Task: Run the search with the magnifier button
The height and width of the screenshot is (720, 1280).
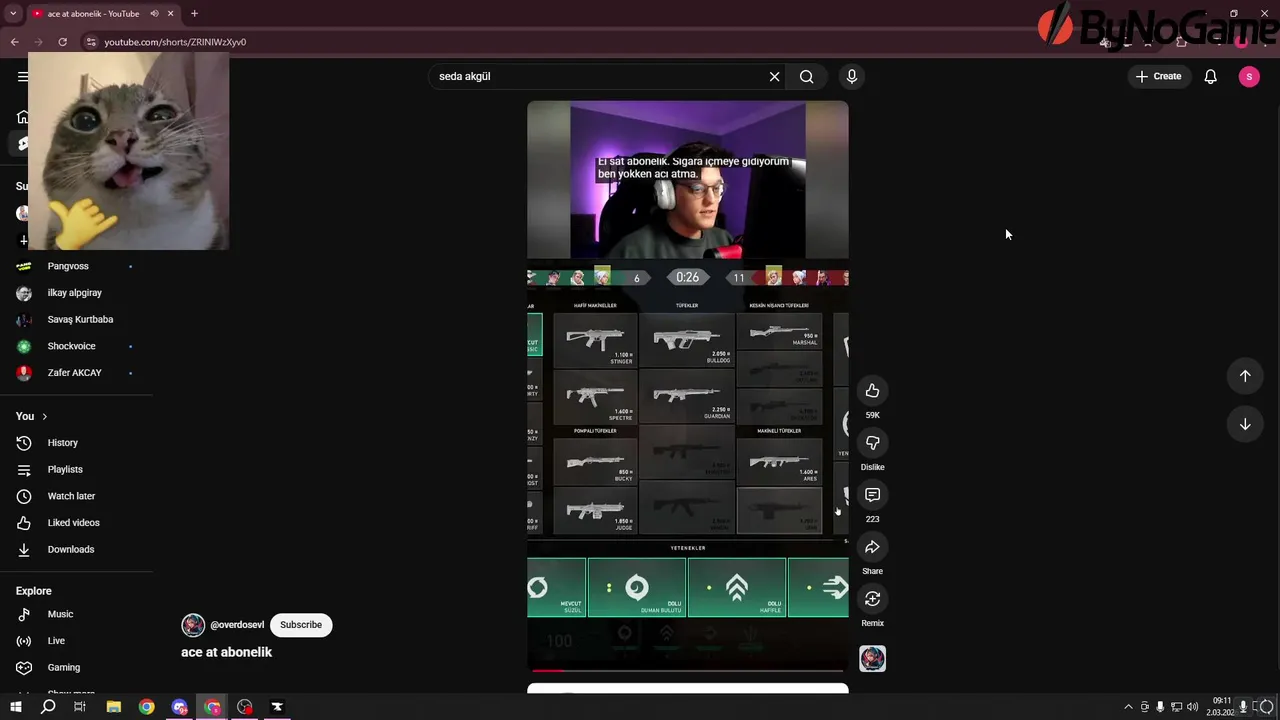Action: click(806, 76)
